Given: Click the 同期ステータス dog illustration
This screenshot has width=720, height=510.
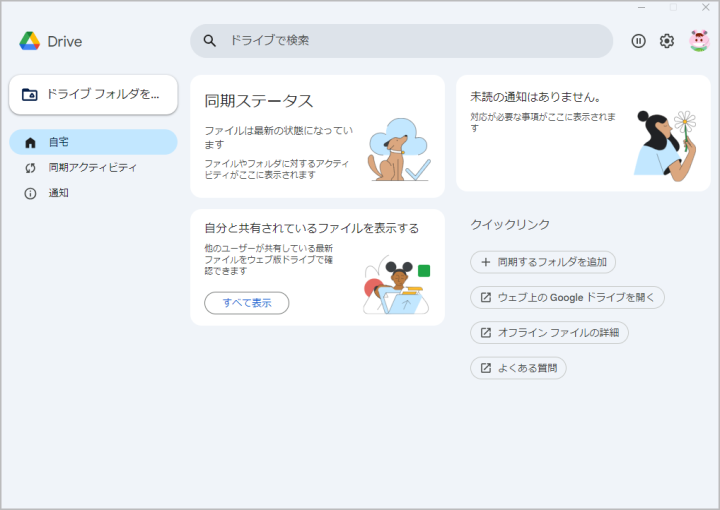Looking at the screenshot, I should click(398, 152).
